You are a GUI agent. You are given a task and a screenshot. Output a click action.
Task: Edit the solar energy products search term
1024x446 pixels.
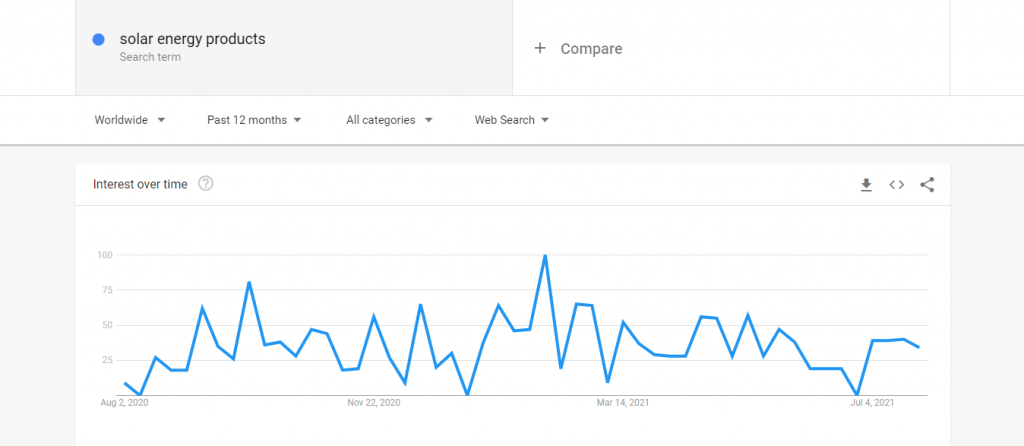tap(193, 39)
